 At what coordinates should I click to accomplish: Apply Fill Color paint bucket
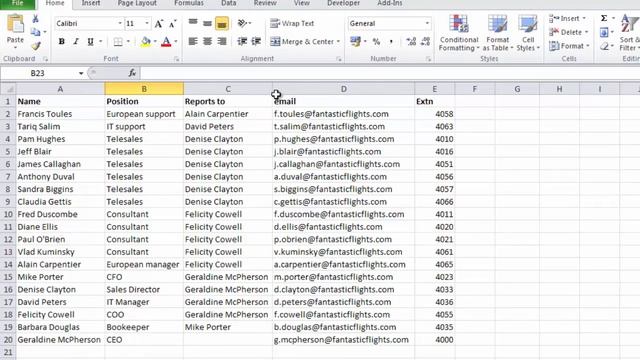coord(146,42)
